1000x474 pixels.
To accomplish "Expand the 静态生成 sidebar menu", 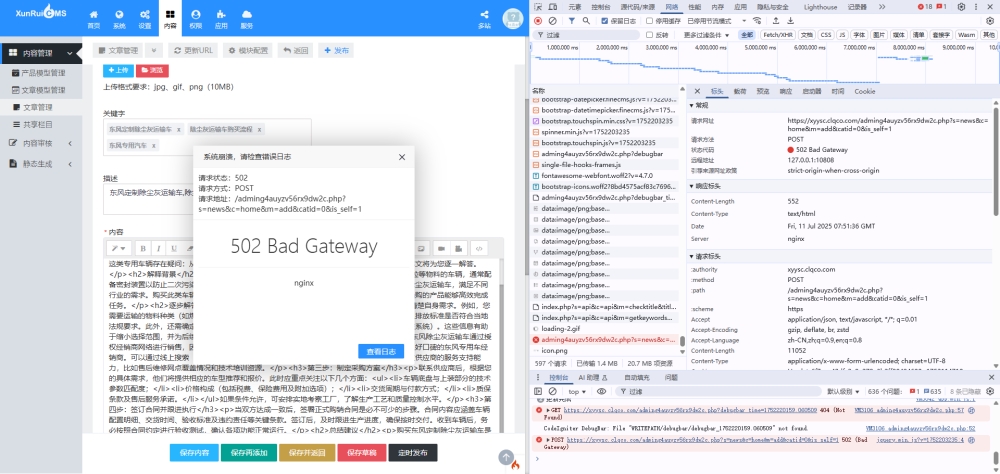I will tap(41, 163).
